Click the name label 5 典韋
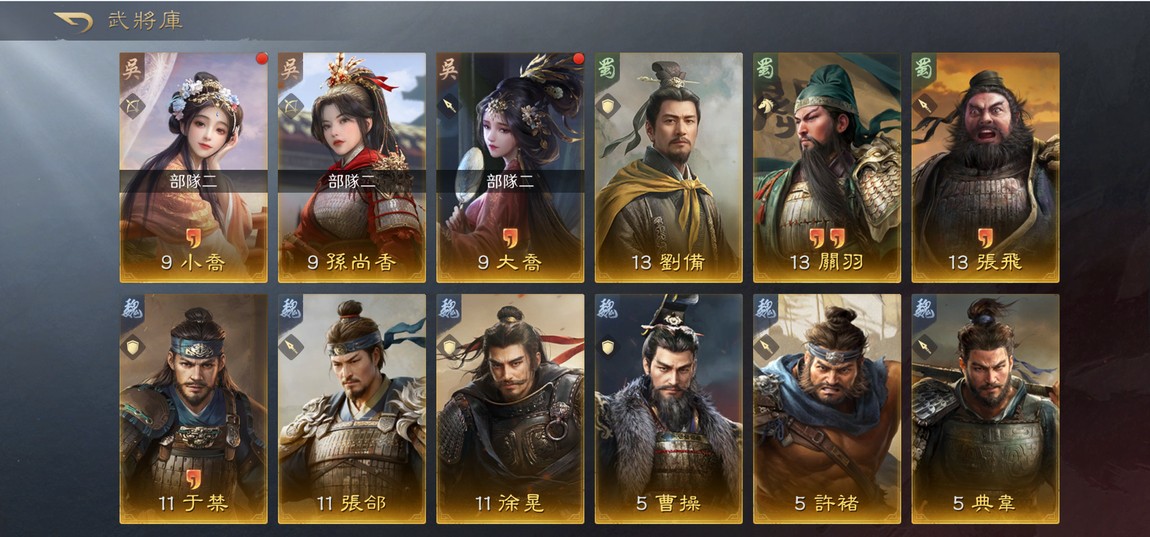This screenshot has height=537, width=1150. tap(985, 503)
